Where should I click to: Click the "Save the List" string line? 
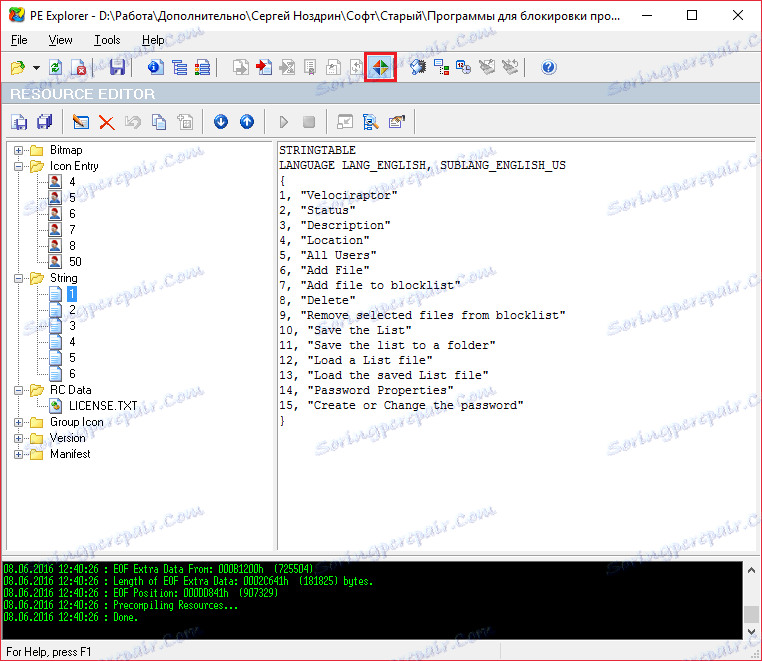click(345, 330)
